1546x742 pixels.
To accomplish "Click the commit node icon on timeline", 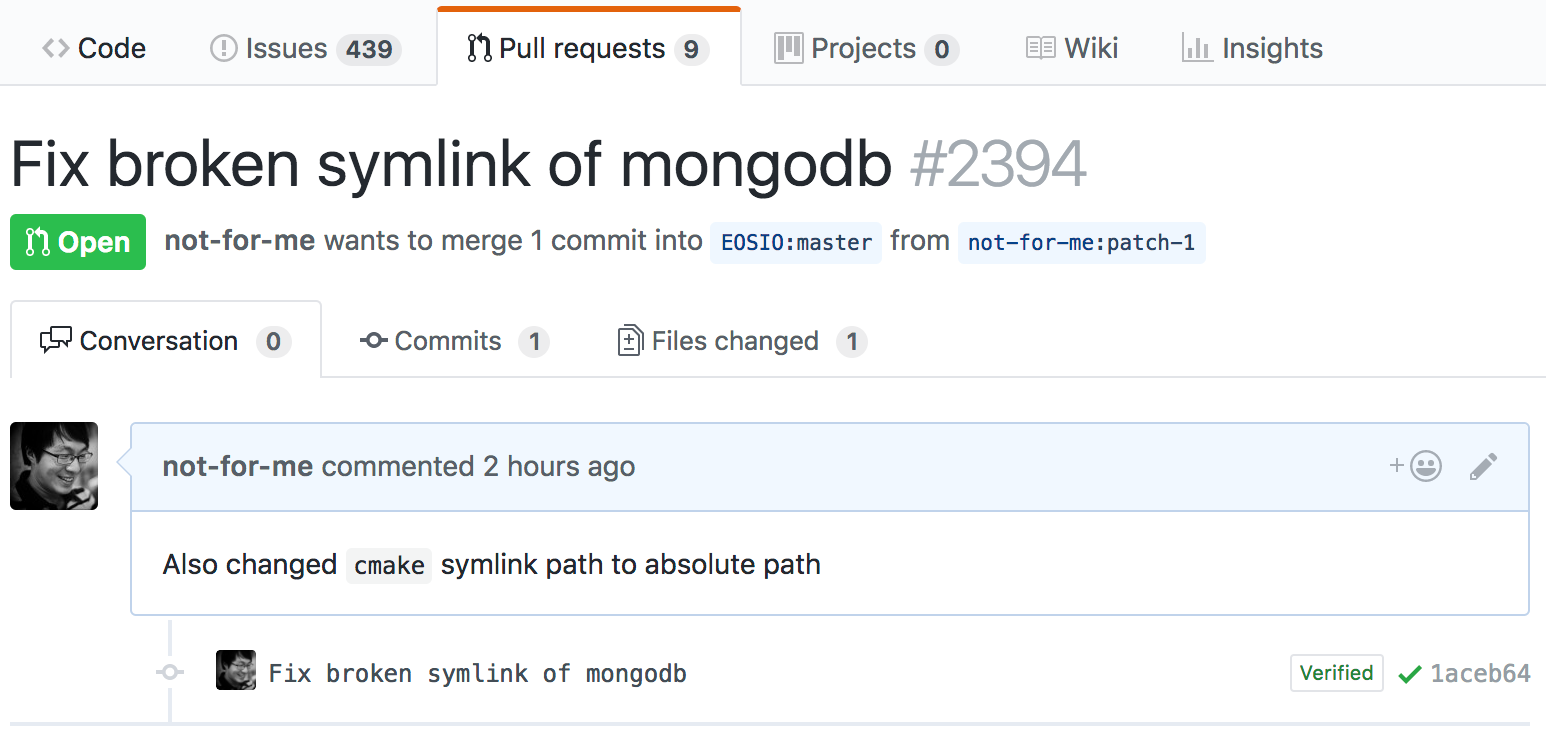I will 170,672.
